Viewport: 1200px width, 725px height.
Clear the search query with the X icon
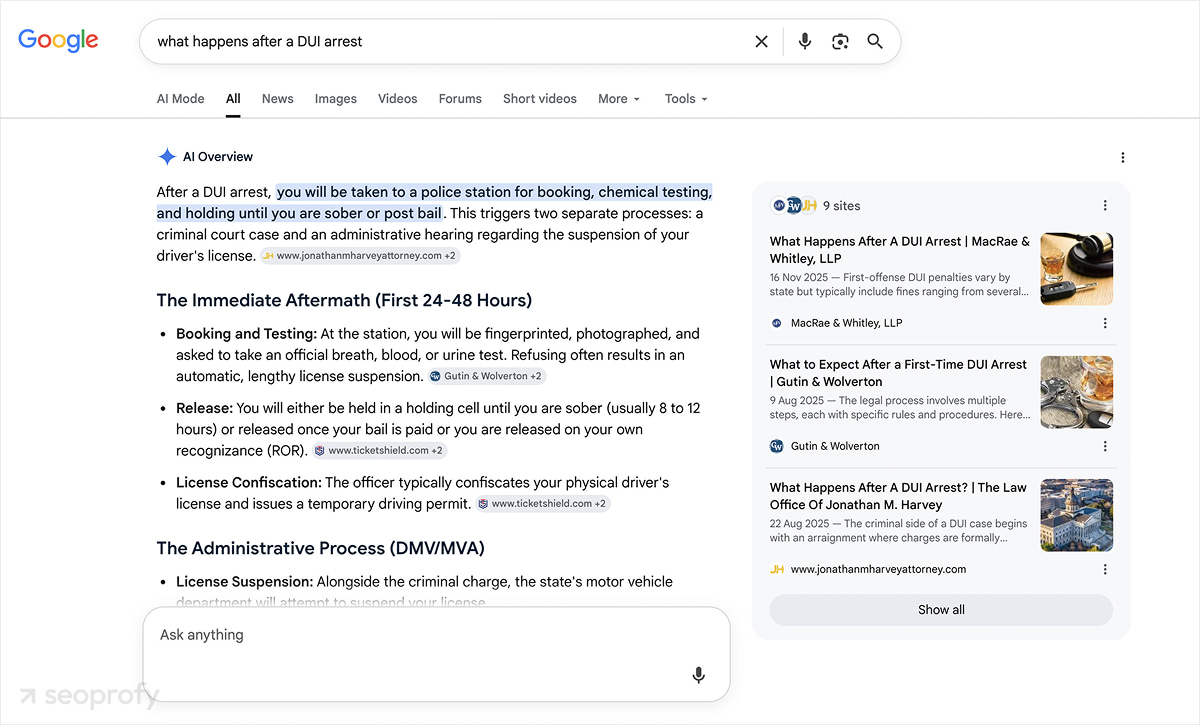click(x=762, y=41)
